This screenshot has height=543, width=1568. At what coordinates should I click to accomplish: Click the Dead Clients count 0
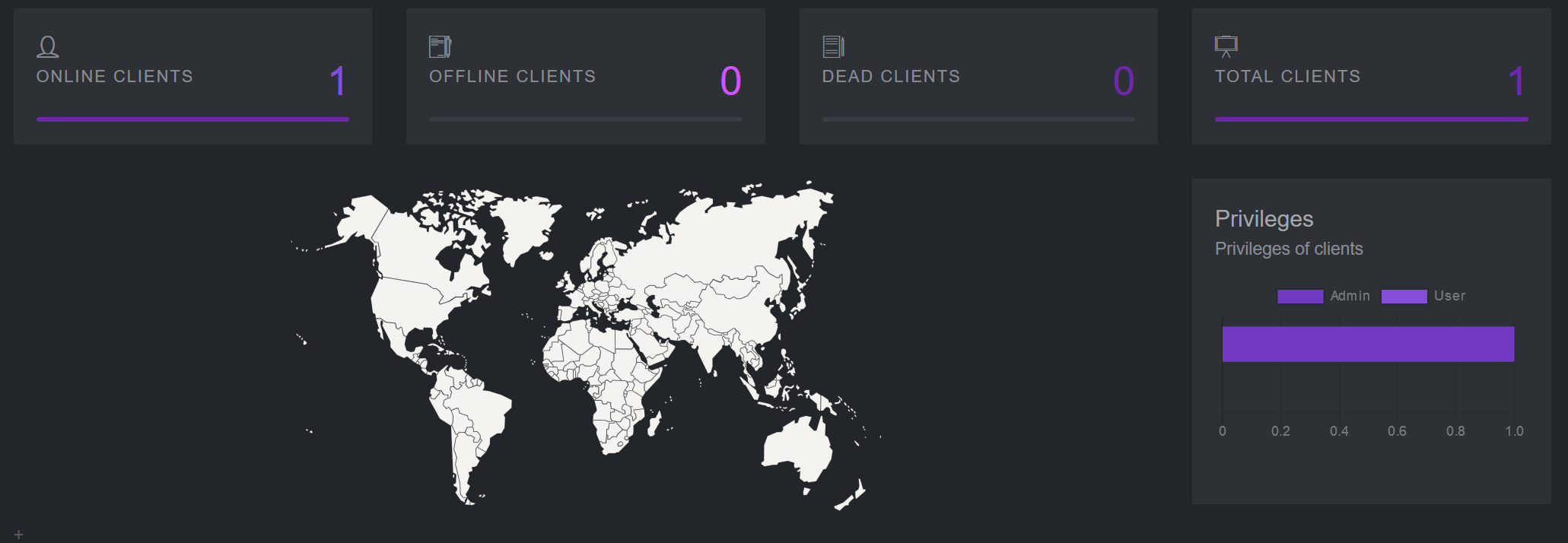click(1124, 81)
